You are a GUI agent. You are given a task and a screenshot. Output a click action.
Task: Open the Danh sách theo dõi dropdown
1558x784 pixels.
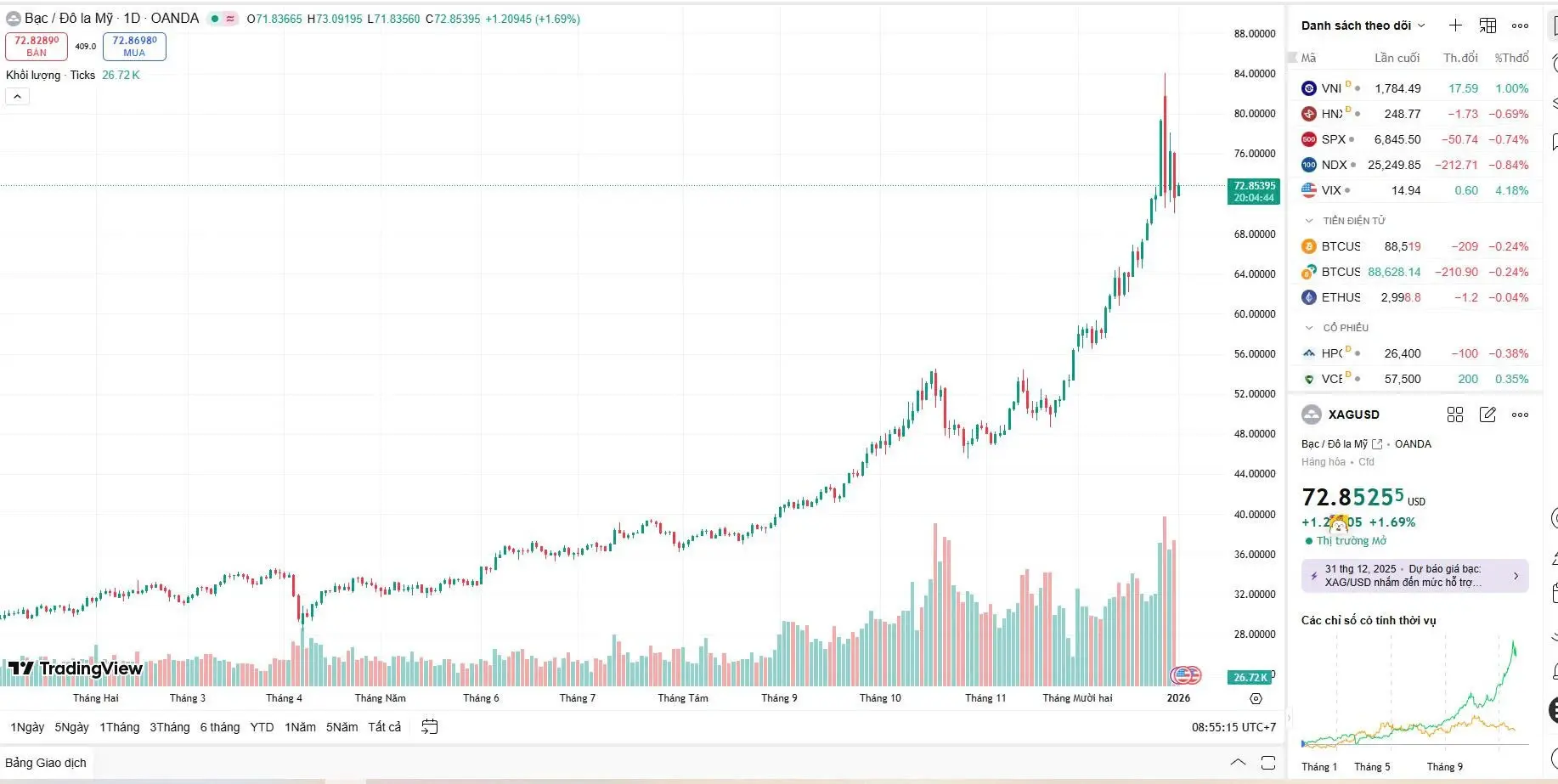click(1363, 25)
